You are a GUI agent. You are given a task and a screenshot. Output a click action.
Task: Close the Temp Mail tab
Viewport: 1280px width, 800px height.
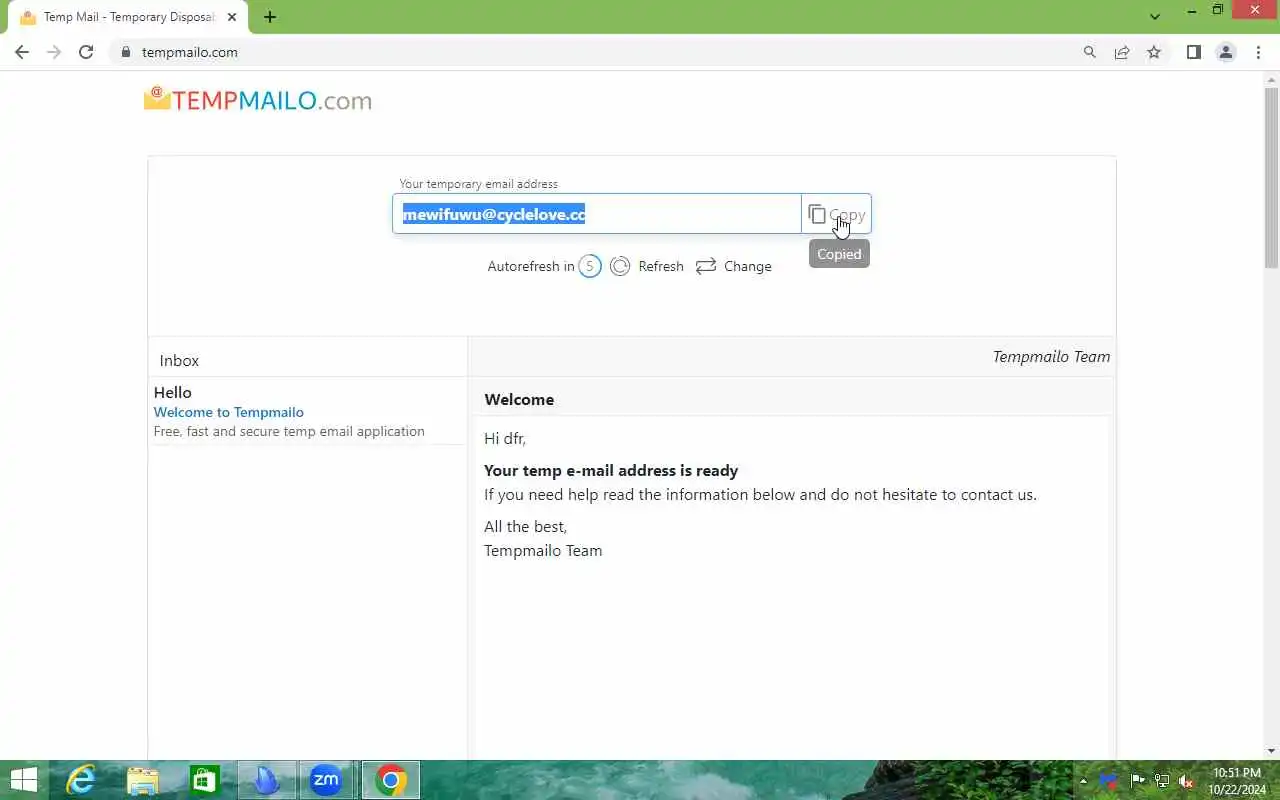pyautogui.click(x=232, y=17)
